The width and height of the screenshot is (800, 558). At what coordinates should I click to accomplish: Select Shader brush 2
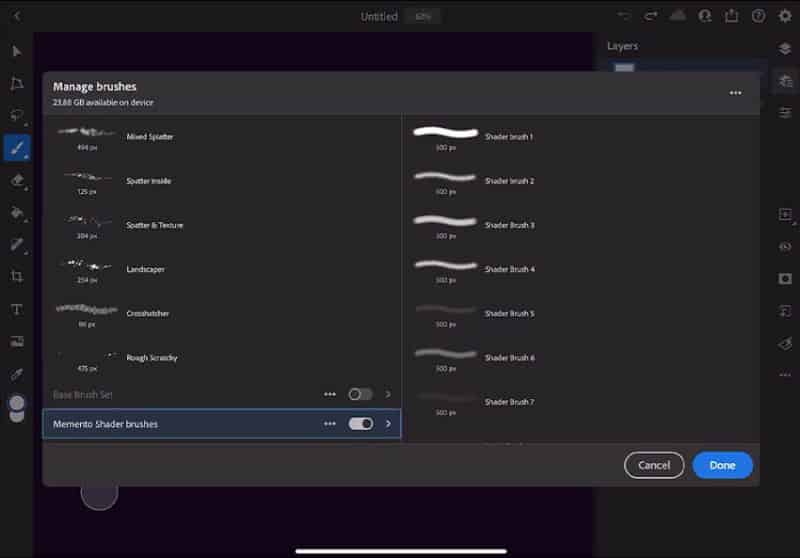click(582, 182)
